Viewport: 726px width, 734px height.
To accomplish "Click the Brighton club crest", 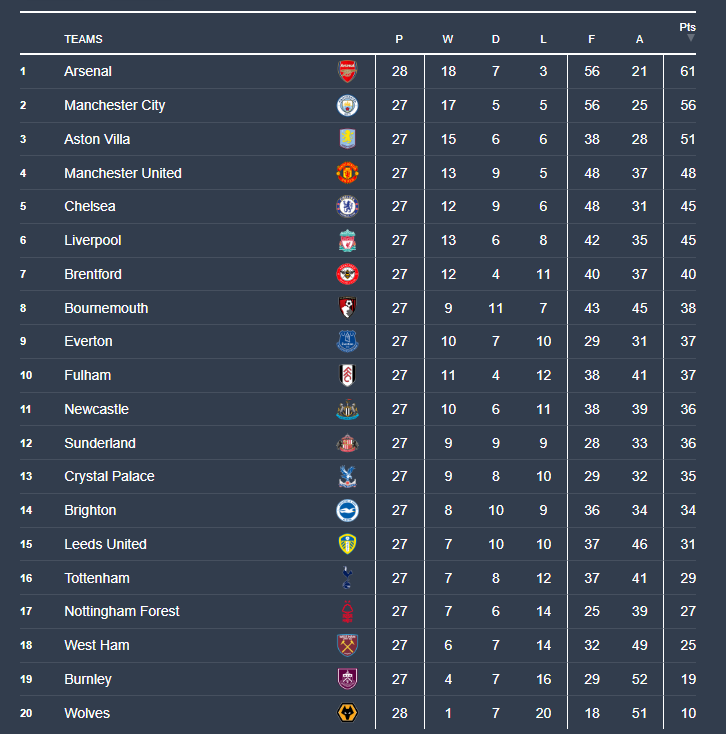I will click(x=347, y=510).
